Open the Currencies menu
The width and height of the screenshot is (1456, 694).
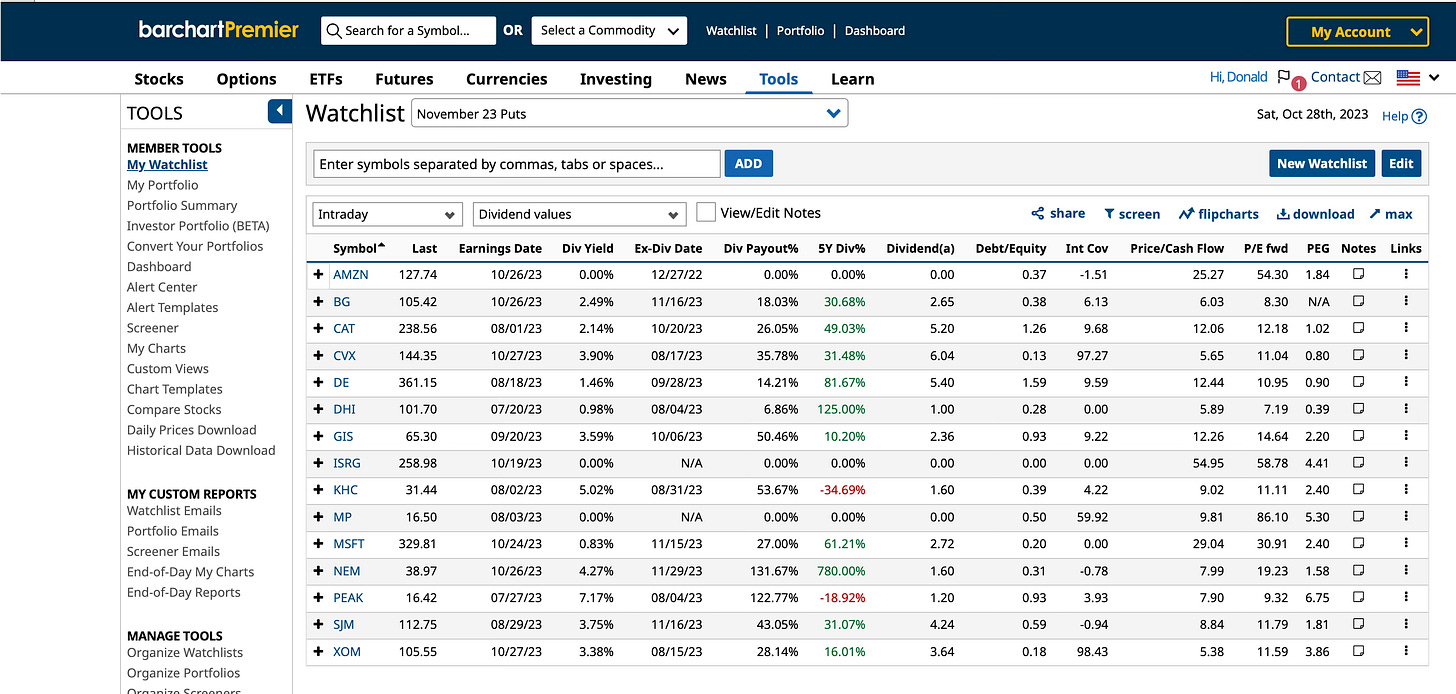507,79
